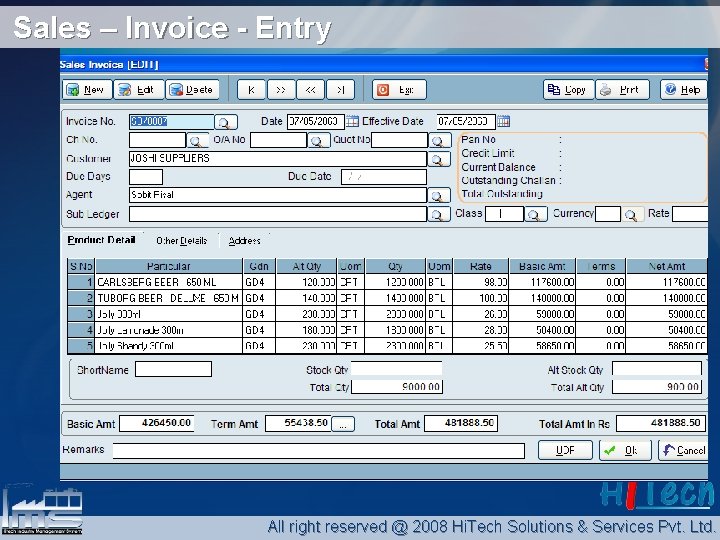Image resolution: width=720 pixels, height=540 pixels.
Task: Open the Effective Date calendar picker
Action: [504, 121]
